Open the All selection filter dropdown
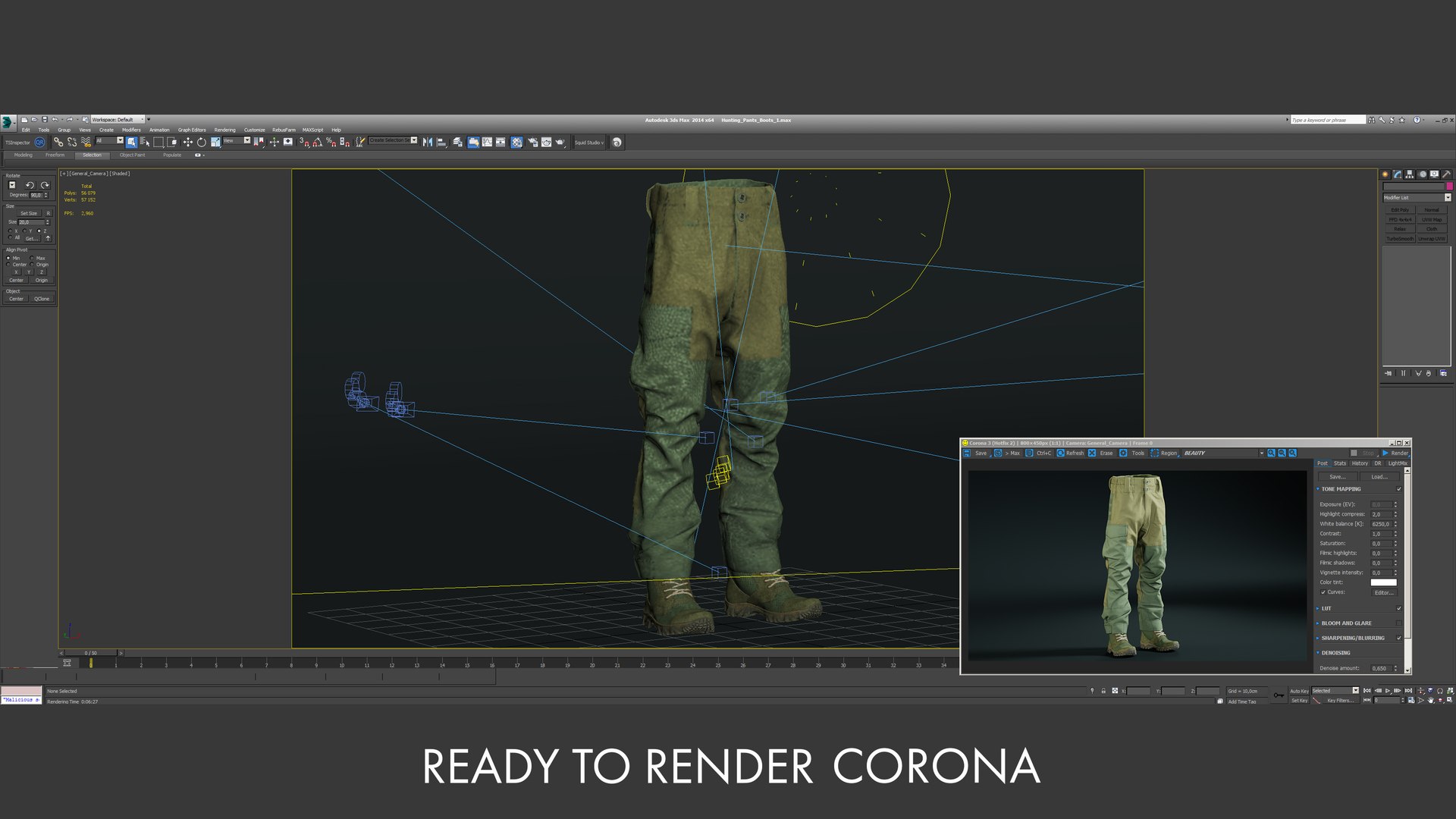This screenshot has width=1456, height=819. point(109,140)
